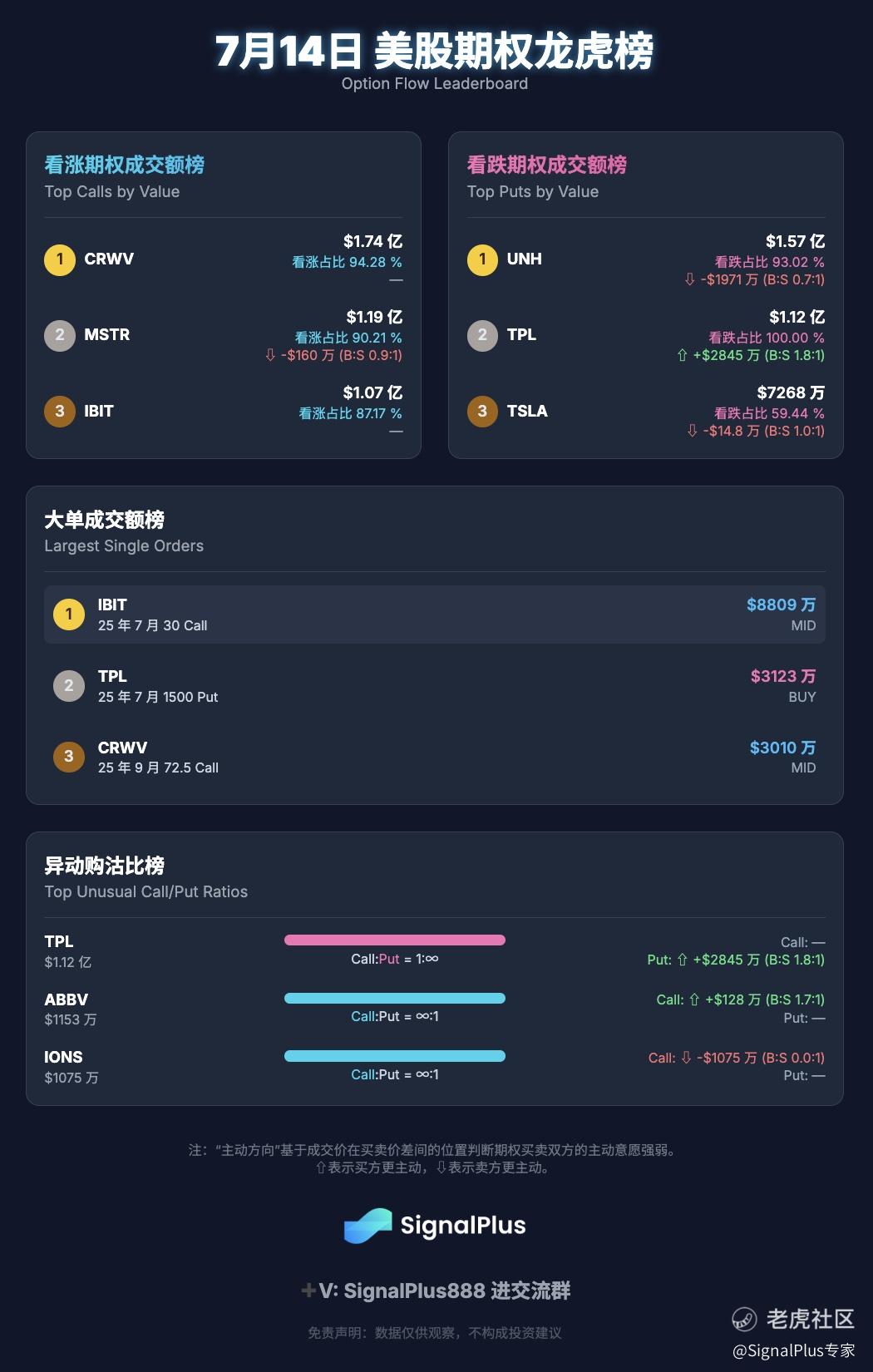The image size is (873, 1372).
Task: Click the SignalPlus logo icon
Action: (367, 1226)
